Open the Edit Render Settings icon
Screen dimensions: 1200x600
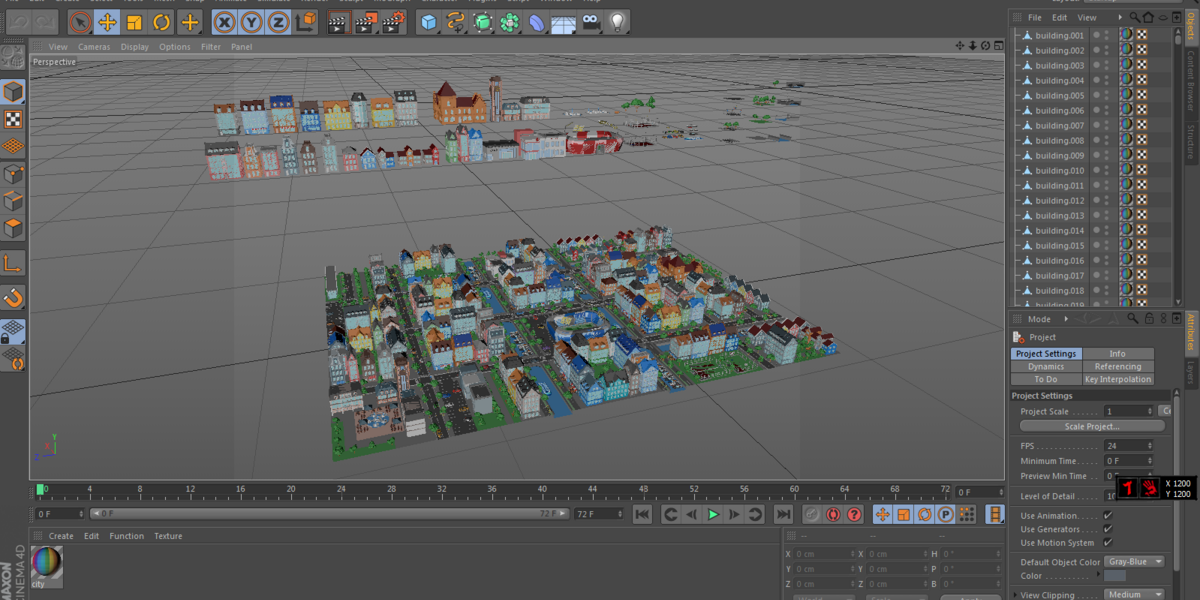point(394,21)
